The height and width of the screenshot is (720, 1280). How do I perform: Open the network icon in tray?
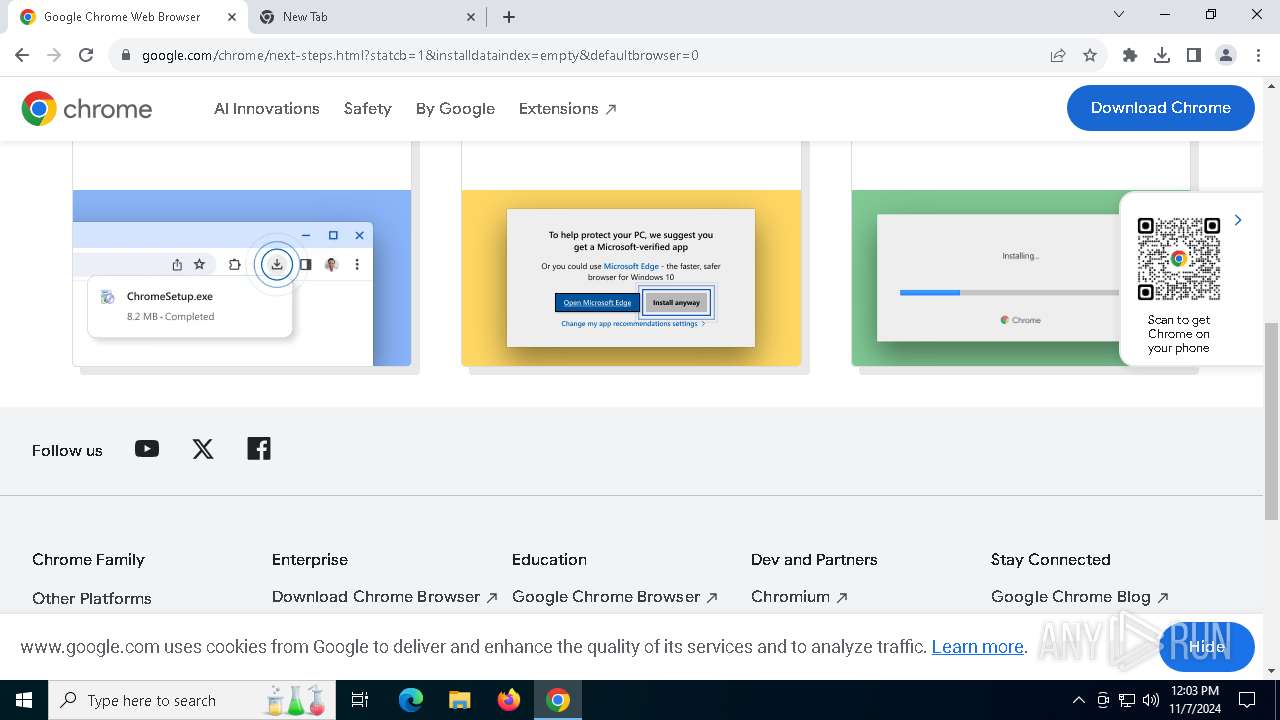tap(1127, 700)
